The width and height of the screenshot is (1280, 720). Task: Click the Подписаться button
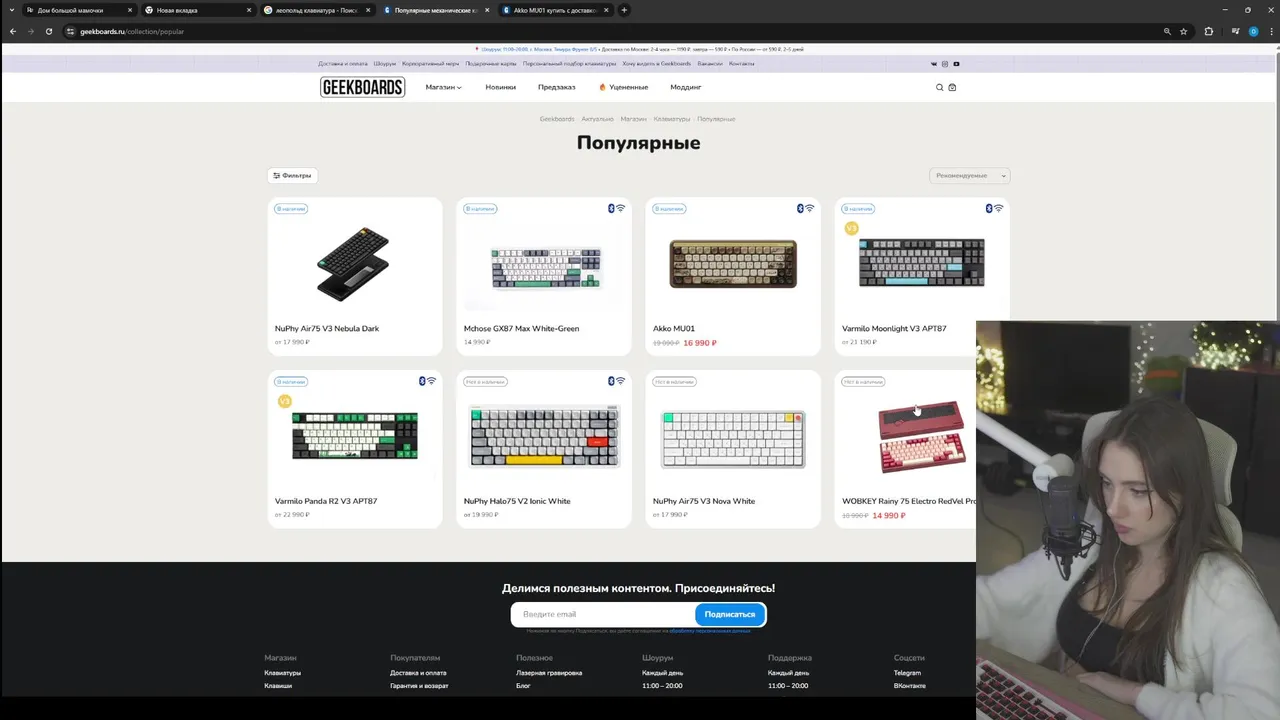(x=730, y=614)
